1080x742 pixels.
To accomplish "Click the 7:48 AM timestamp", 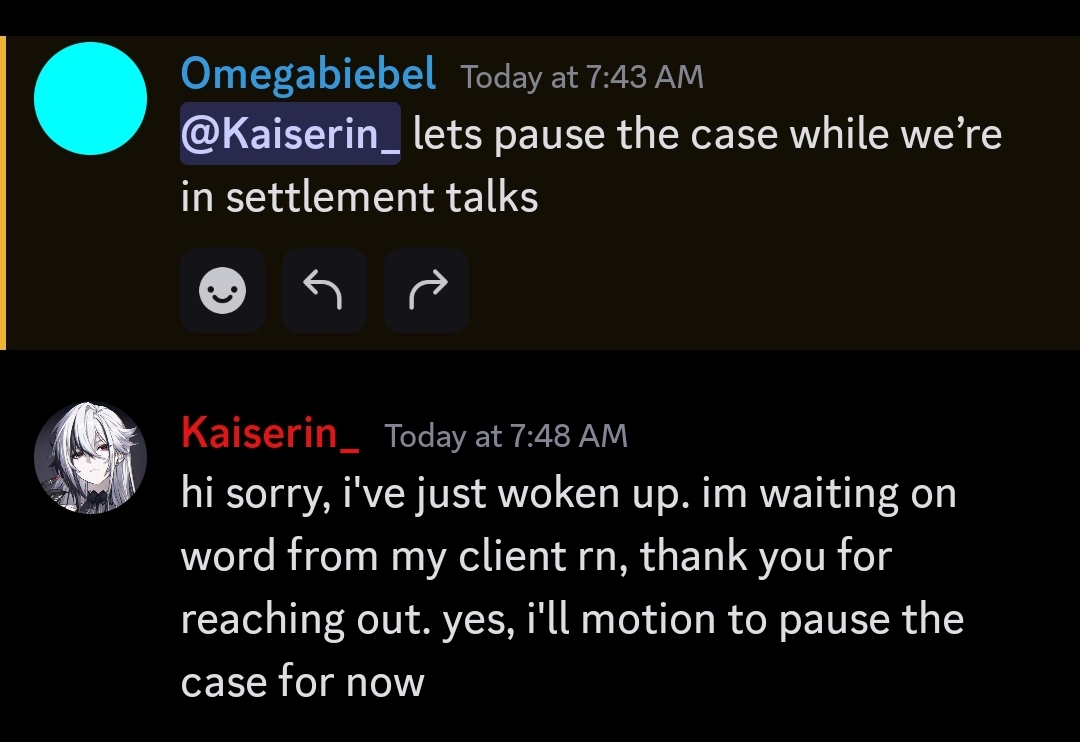I will click(x=569, y=436).
